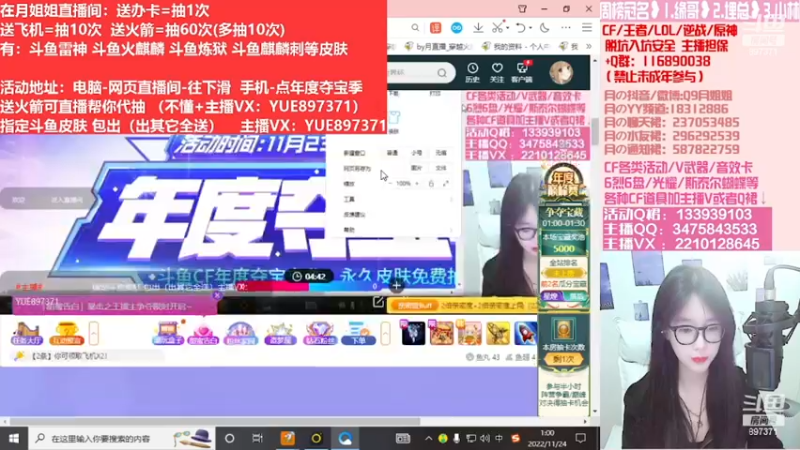Screen dimensions: 800x450
Task: Click the 年度巅峰赛 event badge
Action: tap(563, 184)
